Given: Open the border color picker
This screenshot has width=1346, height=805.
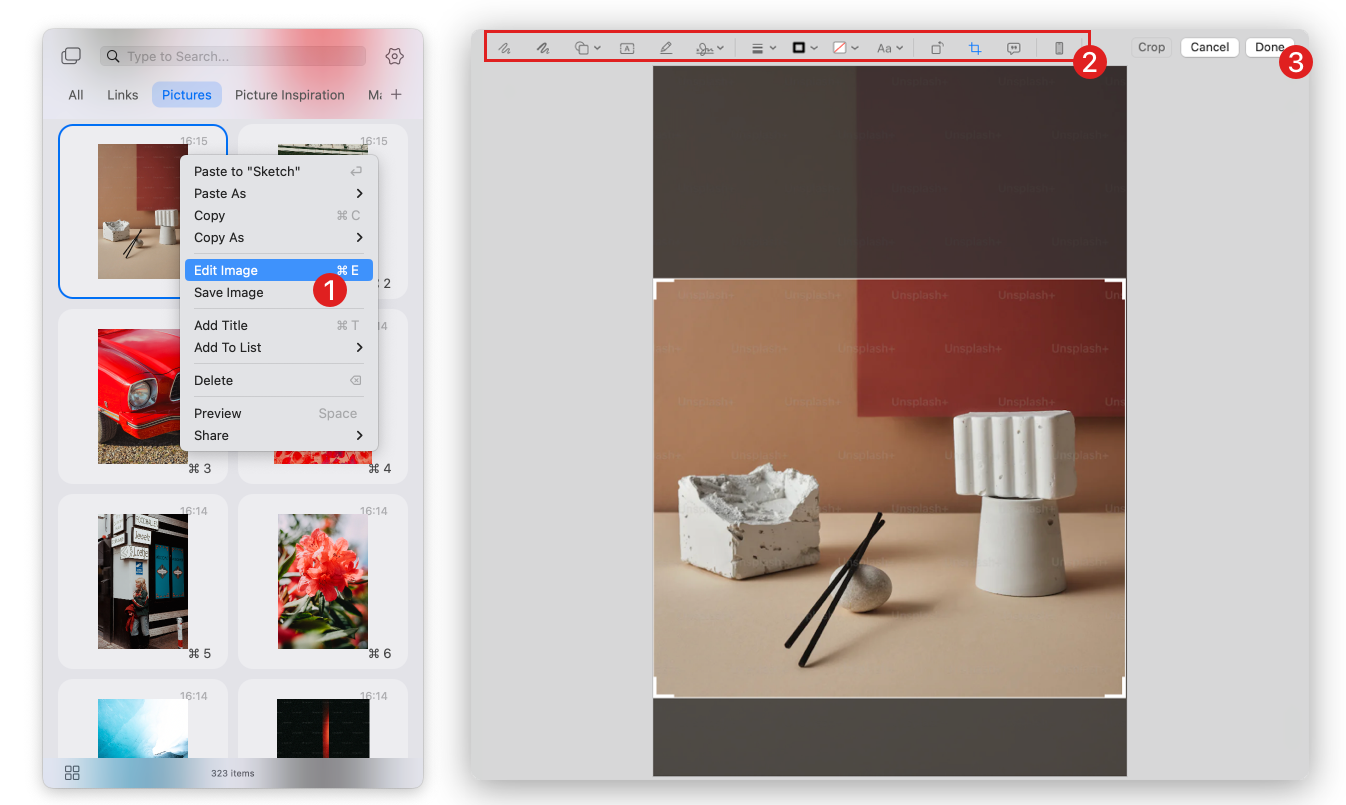Looking at the screenshot, I should click(805, 47).
